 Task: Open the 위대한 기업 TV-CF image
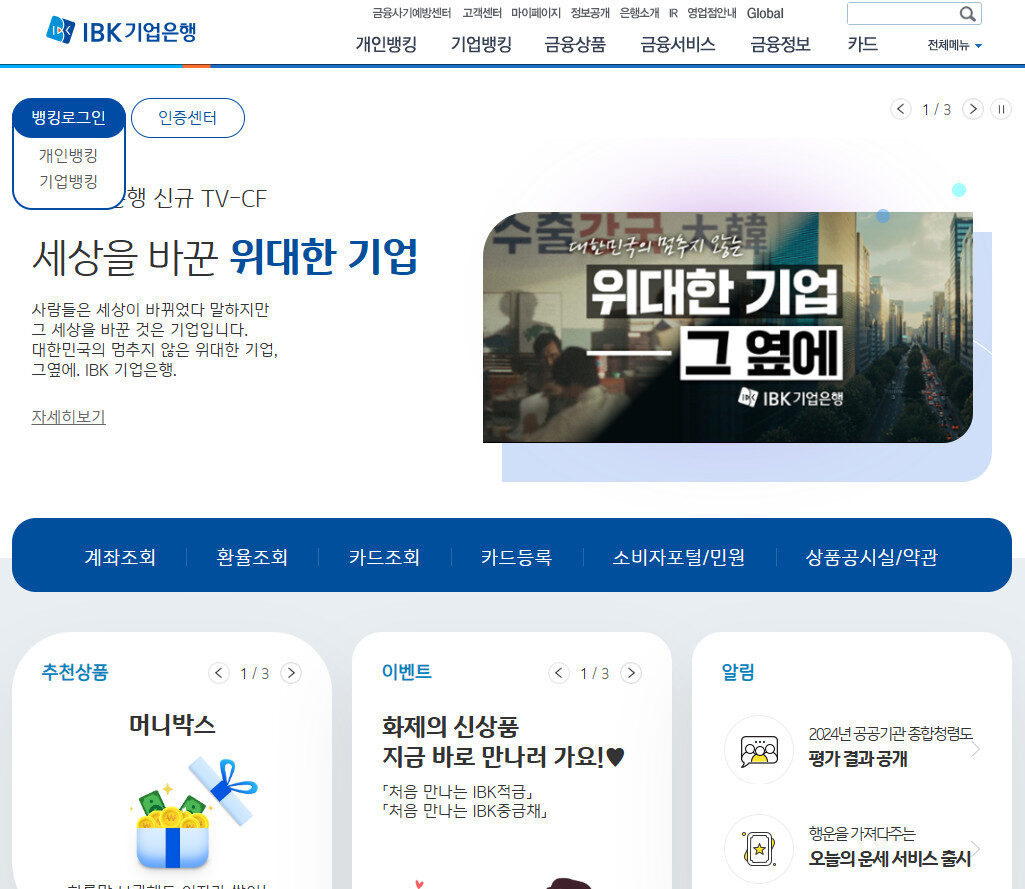(x=728, y=327)
